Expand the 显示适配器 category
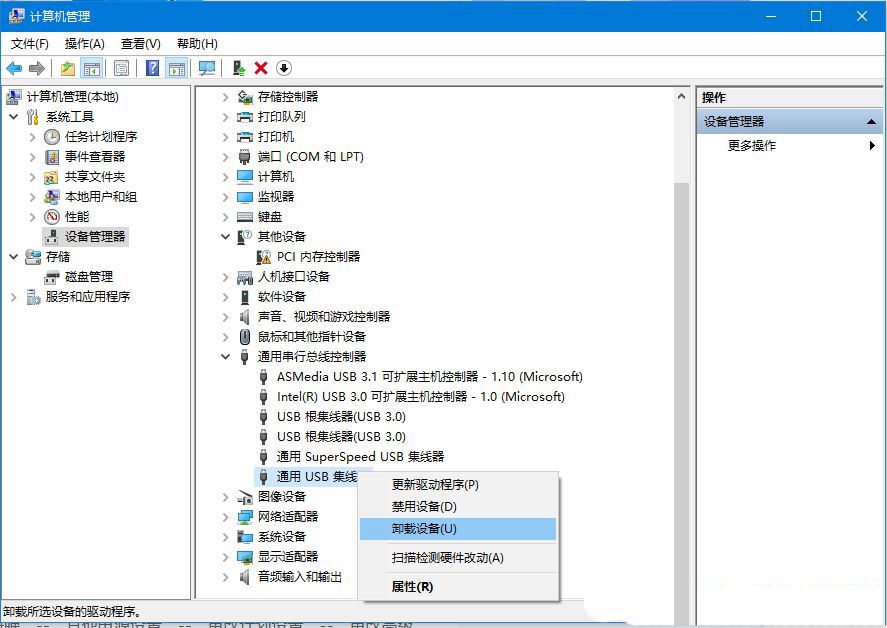Screen dimensions: 887x628 click(x=226, y=557)
